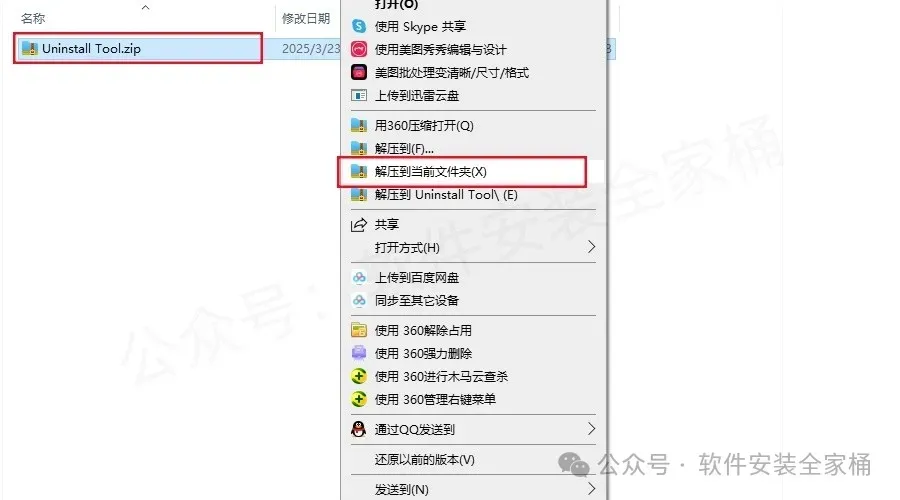
Task: Click the green 360 icon for 木马云查杀
Action: click(x=359, y=377)
